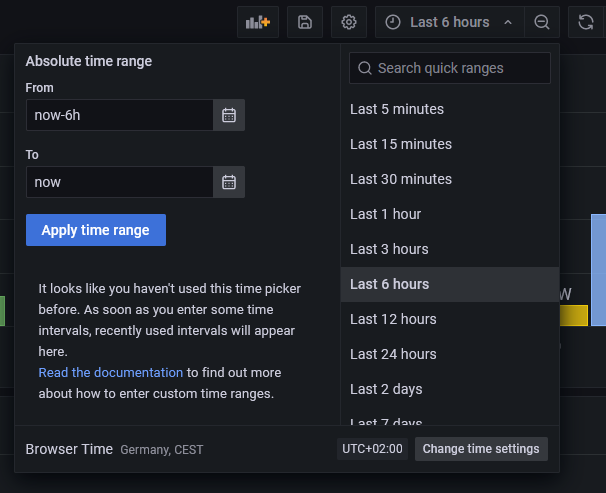
Task: Open calendar picker for To field
Action: click(x=229, y=182)
